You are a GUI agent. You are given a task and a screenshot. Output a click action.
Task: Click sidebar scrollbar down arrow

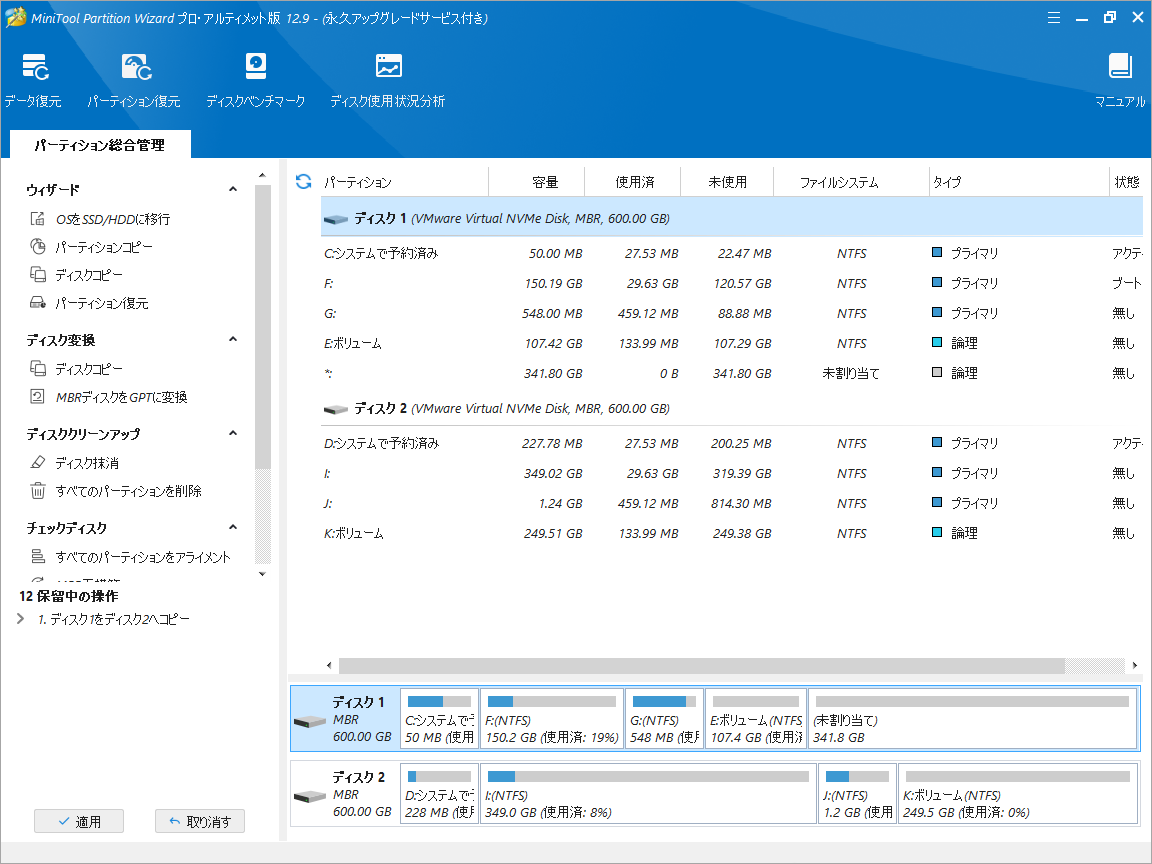point(262,574)
